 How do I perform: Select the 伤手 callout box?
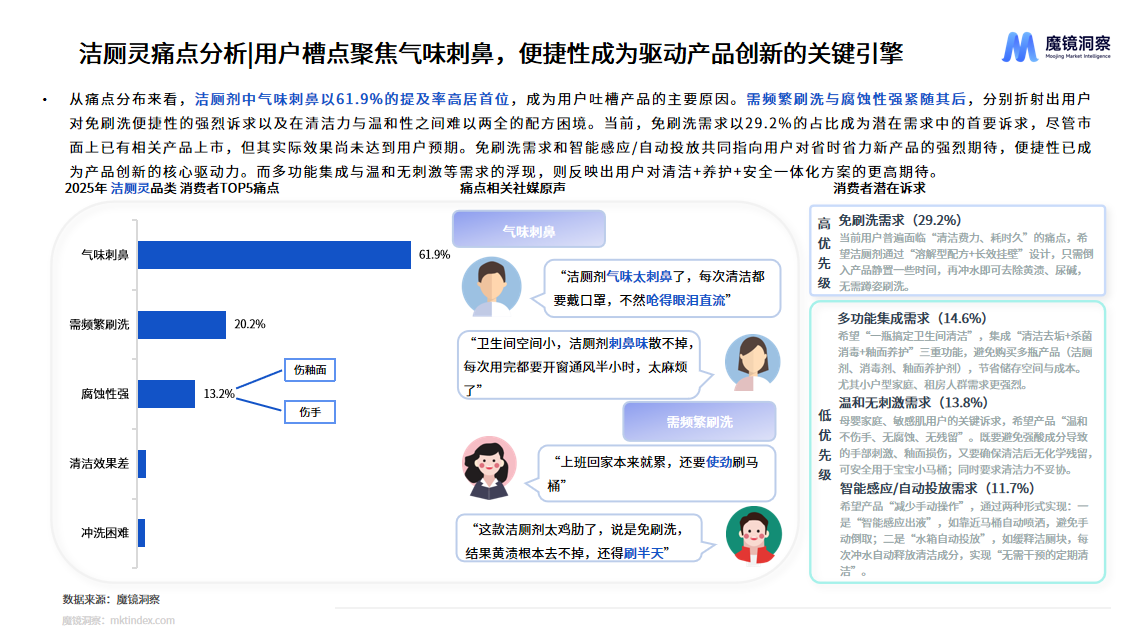[309, 412]
